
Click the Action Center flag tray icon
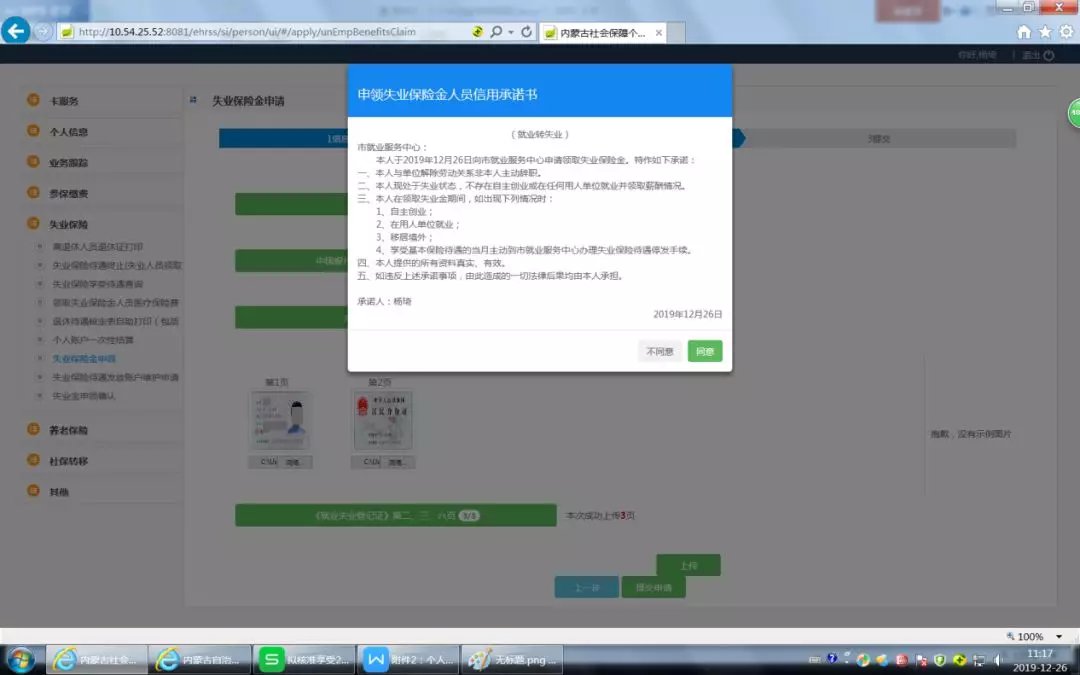921,661
